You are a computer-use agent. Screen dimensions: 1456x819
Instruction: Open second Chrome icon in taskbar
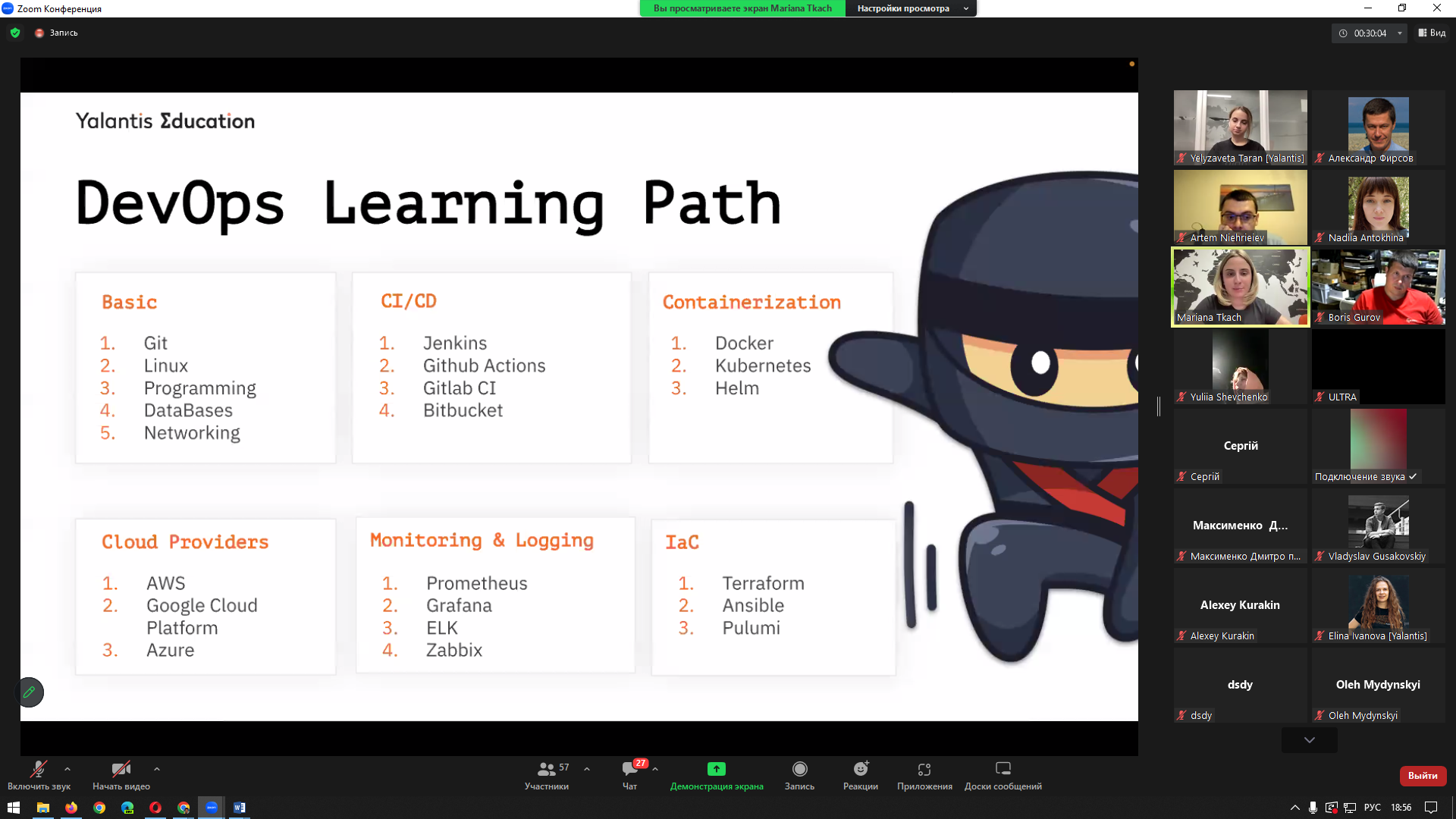click(x=184, y=808)
